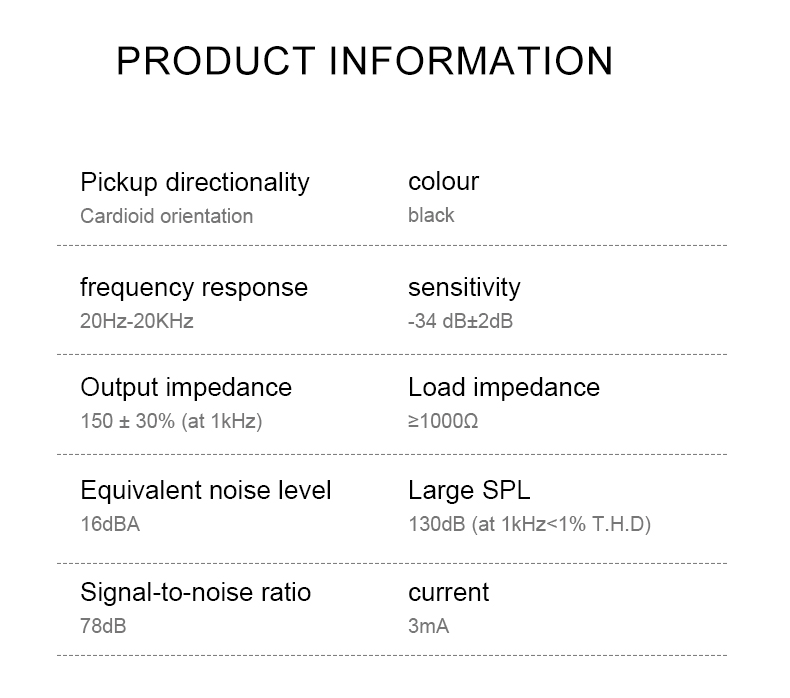
Task: Select the Output impedance label
Action: click(x=186, y=388)
